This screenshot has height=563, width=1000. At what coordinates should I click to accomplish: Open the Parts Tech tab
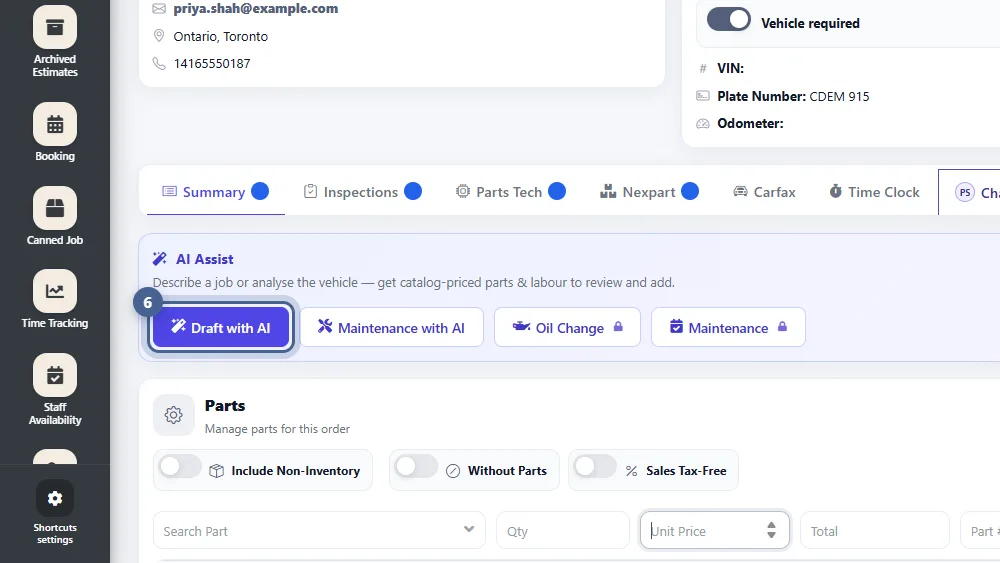[x=510, y=192]
